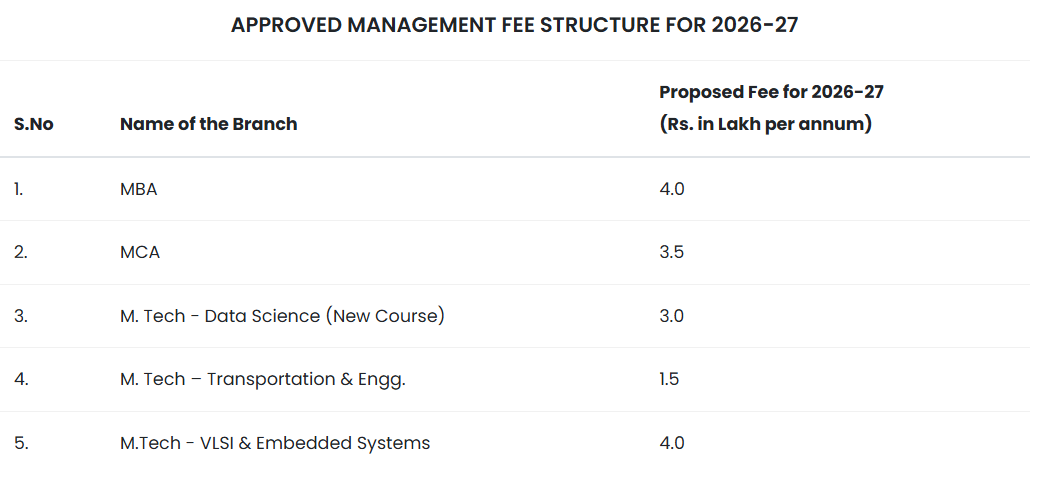The image size is (1043, 483).
Task: Click the Proposed Fee for 2026-27 header text
Action: [771, 92]
